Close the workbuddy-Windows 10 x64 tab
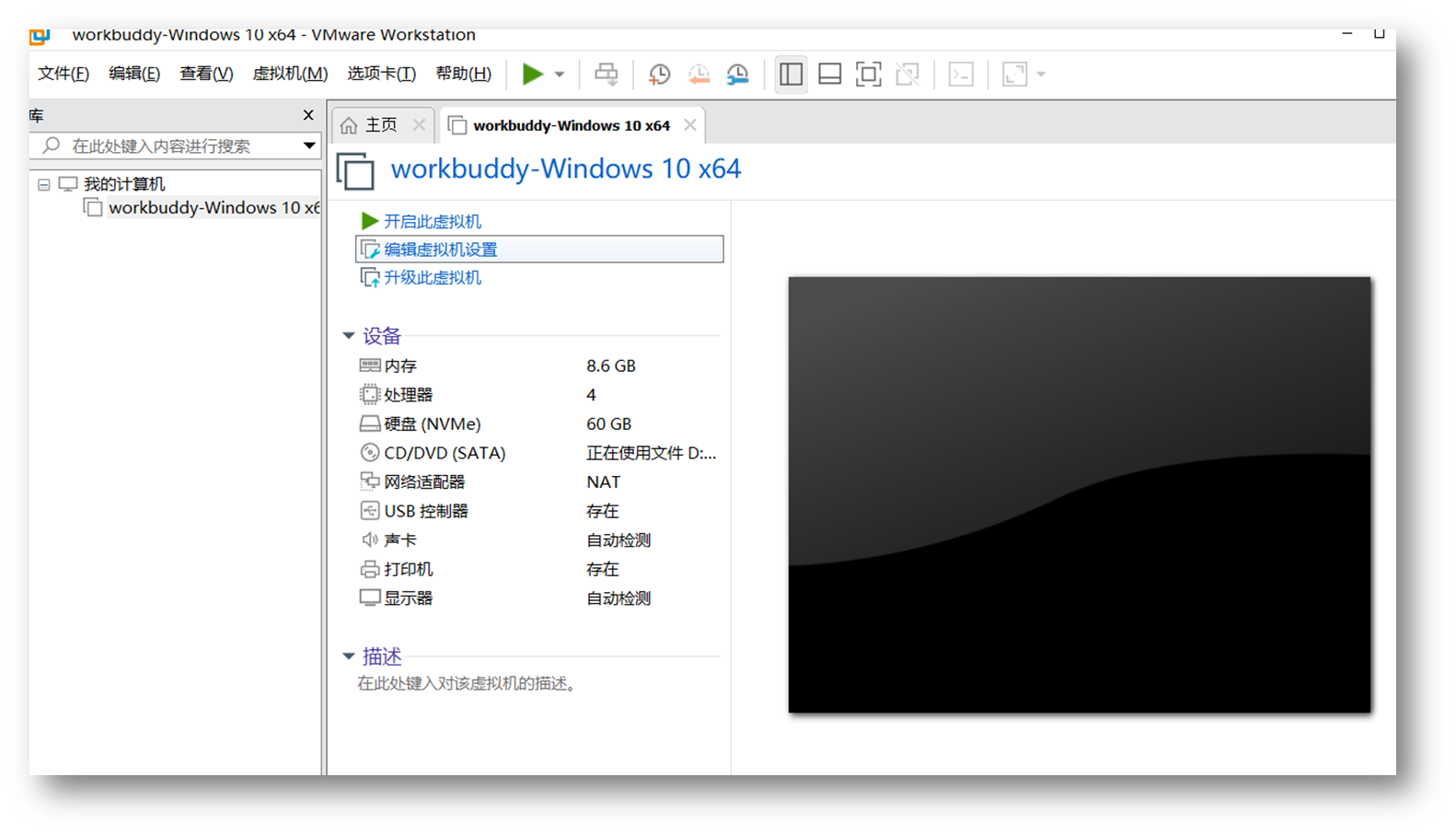 click(690, 125)
